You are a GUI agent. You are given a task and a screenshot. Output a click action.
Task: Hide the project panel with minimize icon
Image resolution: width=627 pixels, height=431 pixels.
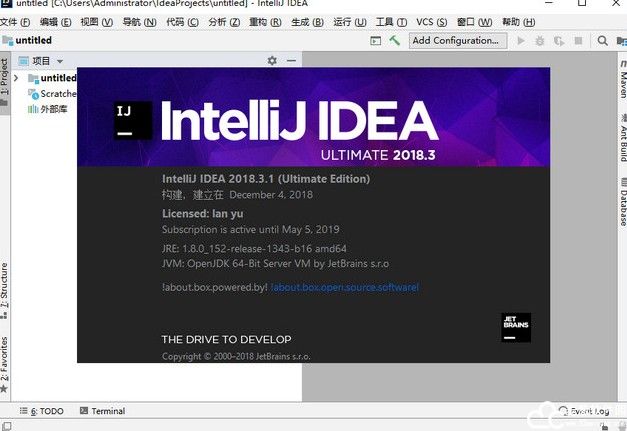click(291, 61)
